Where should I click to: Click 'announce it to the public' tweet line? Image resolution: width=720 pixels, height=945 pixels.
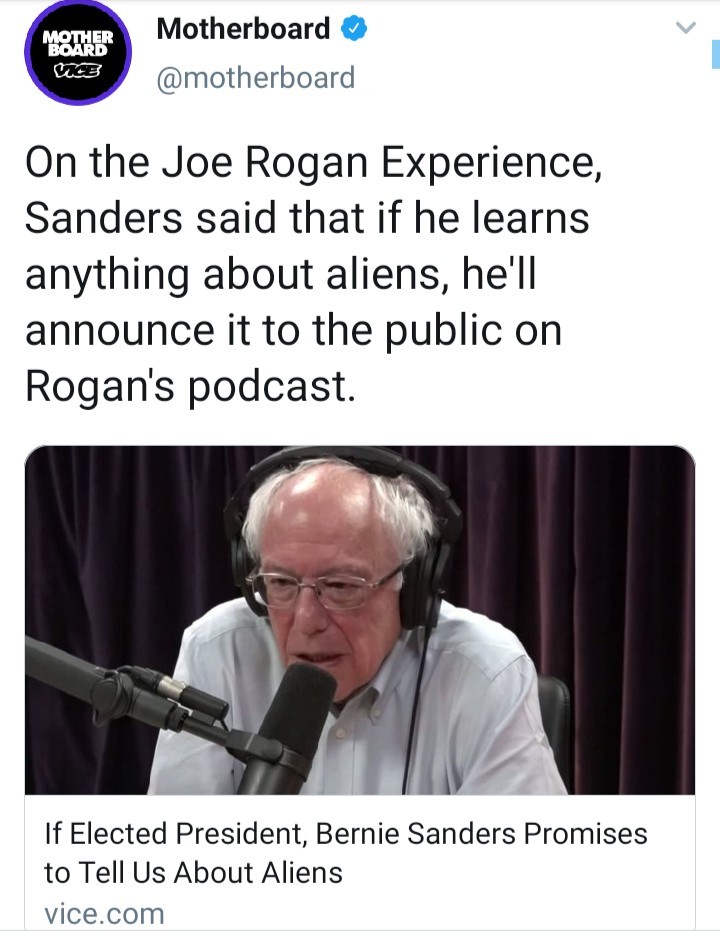(x=293, y=330)
